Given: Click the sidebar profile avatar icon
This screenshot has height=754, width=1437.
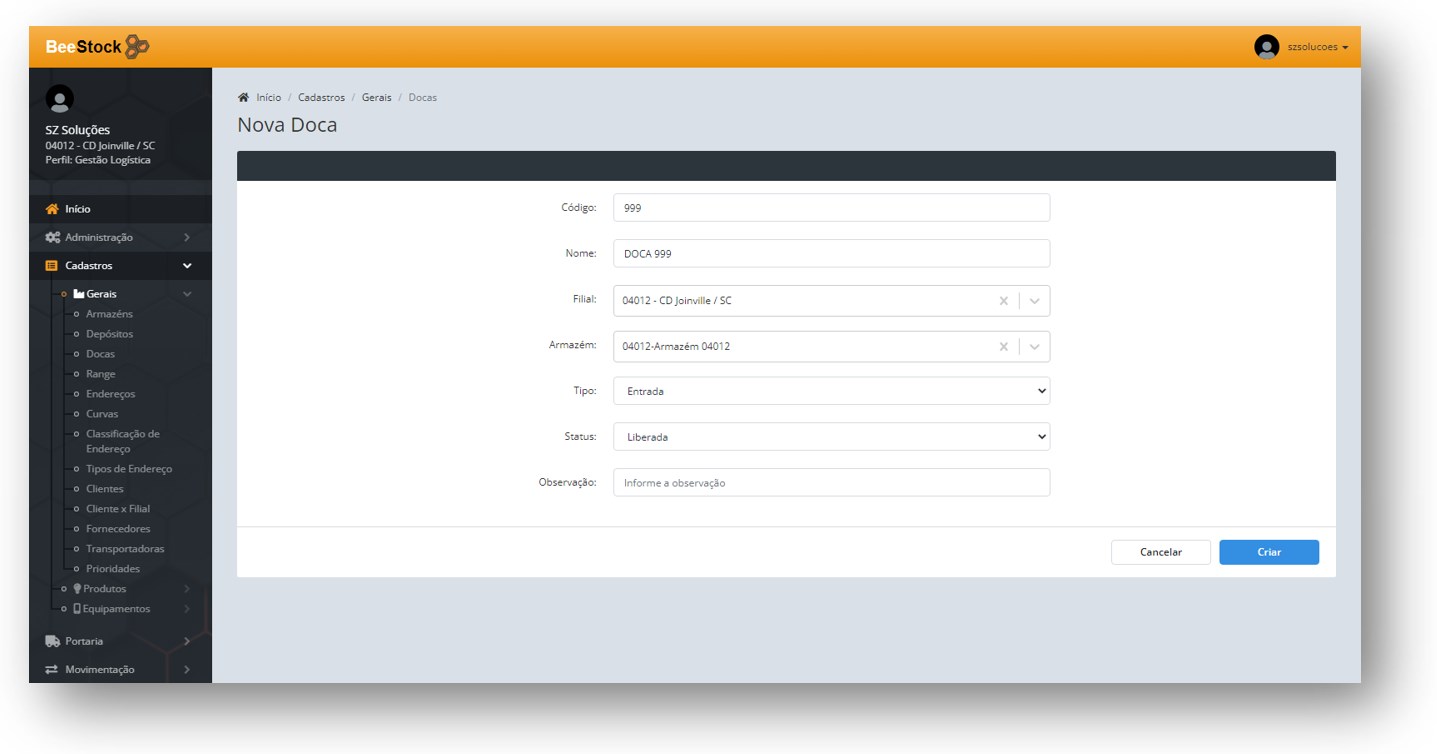Looking at the screenshot, I should (x=60, y=99).
